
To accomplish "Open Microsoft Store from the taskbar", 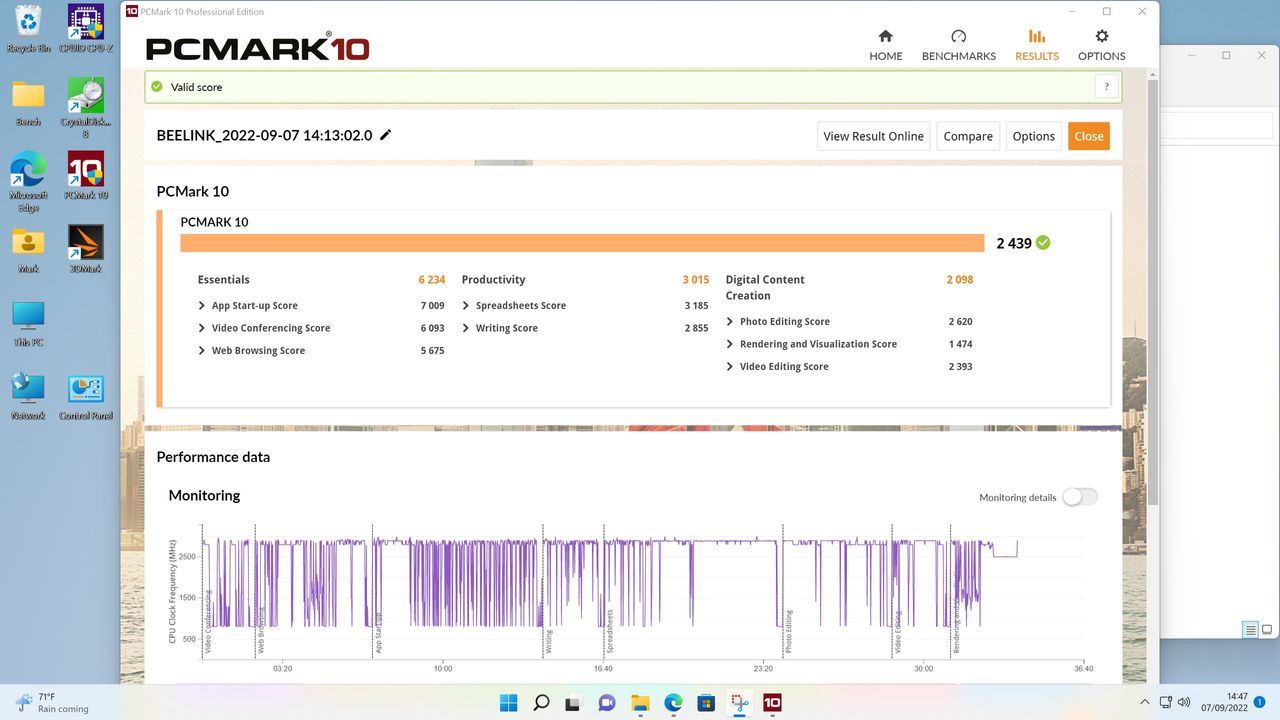I will 706,702.
